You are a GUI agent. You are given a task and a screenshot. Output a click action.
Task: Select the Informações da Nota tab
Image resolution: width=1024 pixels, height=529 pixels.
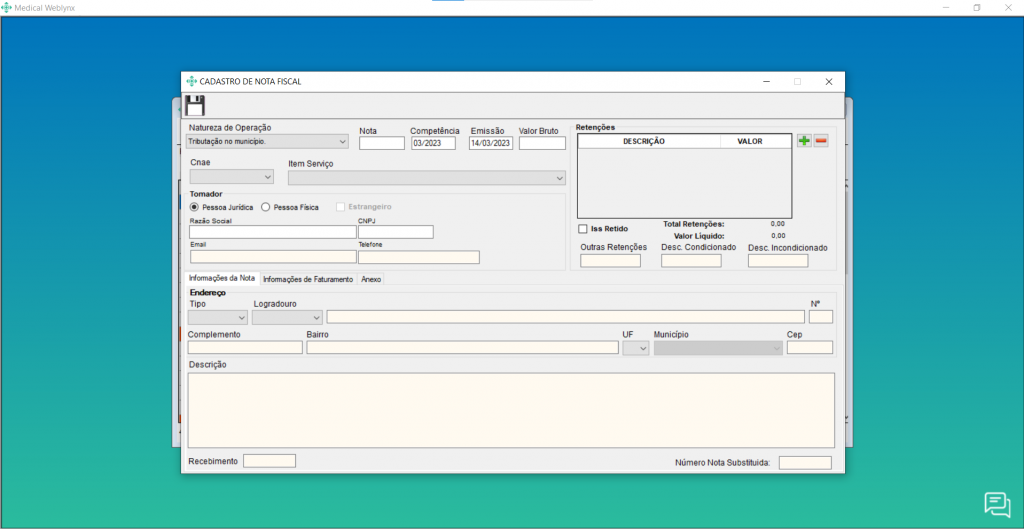pos(222,278)
